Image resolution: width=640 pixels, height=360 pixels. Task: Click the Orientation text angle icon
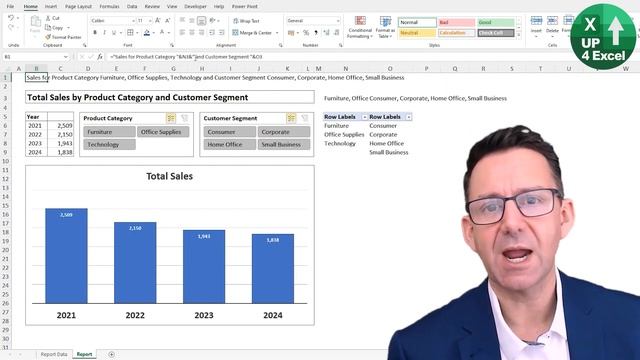pyautogui.click(x=212, y=20)
